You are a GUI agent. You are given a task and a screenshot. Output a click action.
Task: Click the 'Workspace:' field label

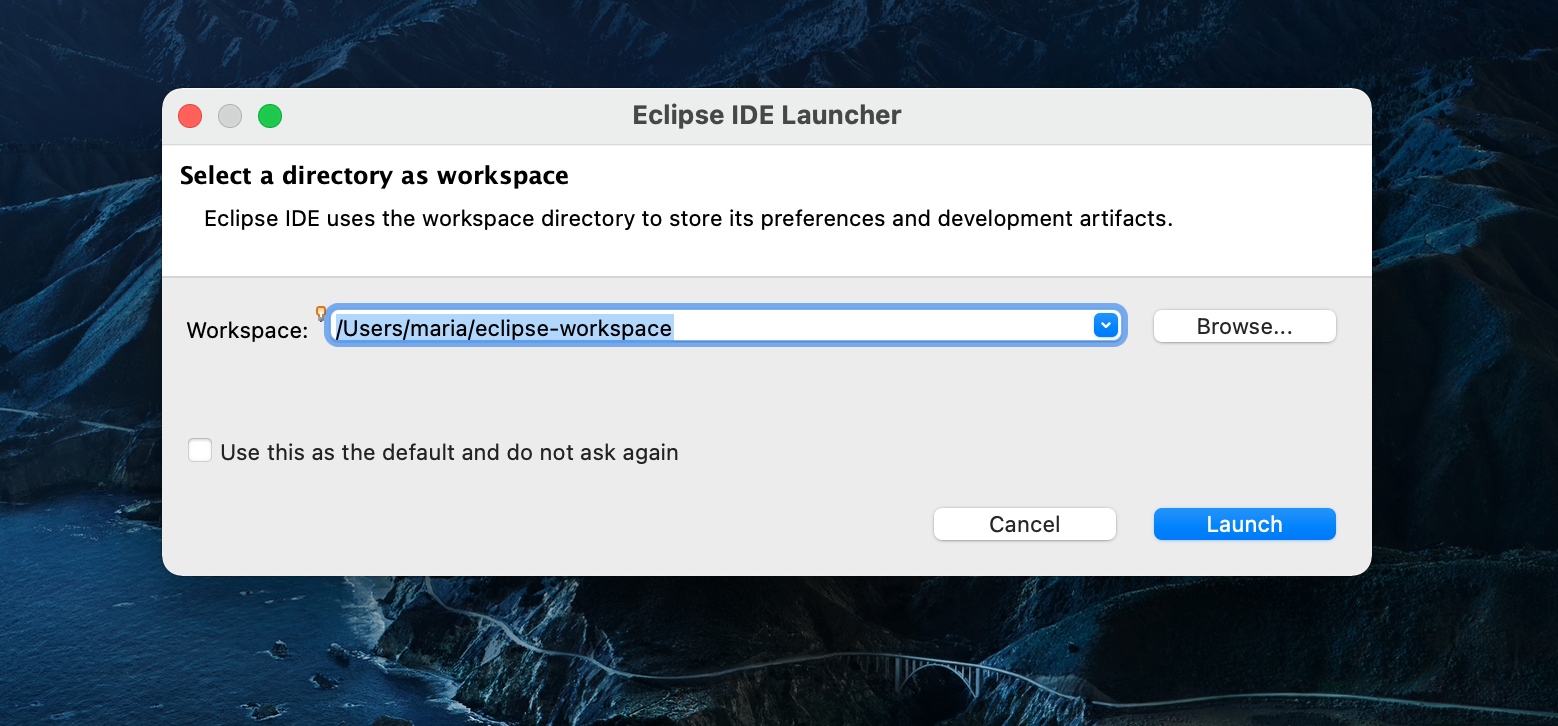coord(247,331)
